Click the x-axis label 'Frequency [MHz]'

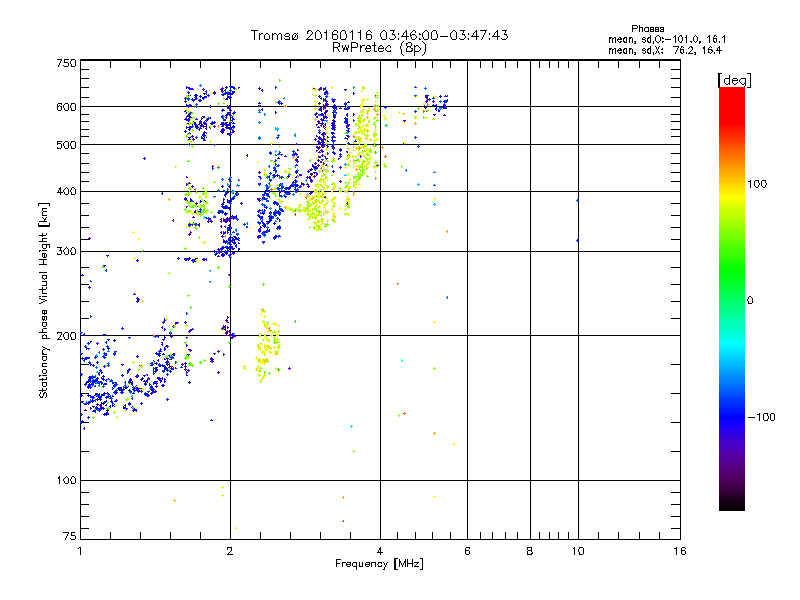coord(379,564)
